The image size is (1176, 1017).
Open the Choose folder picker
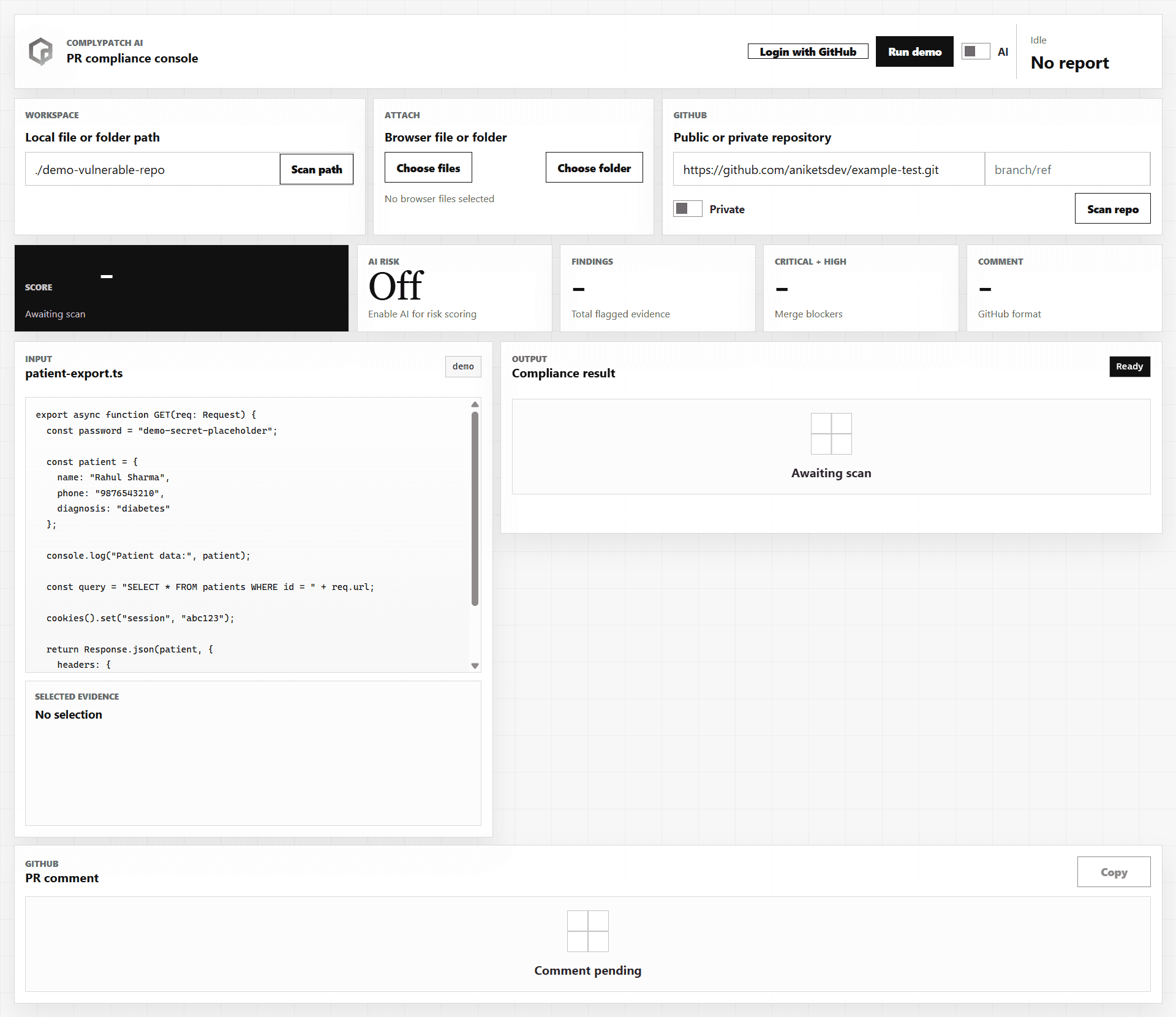[x=594, y=167]
